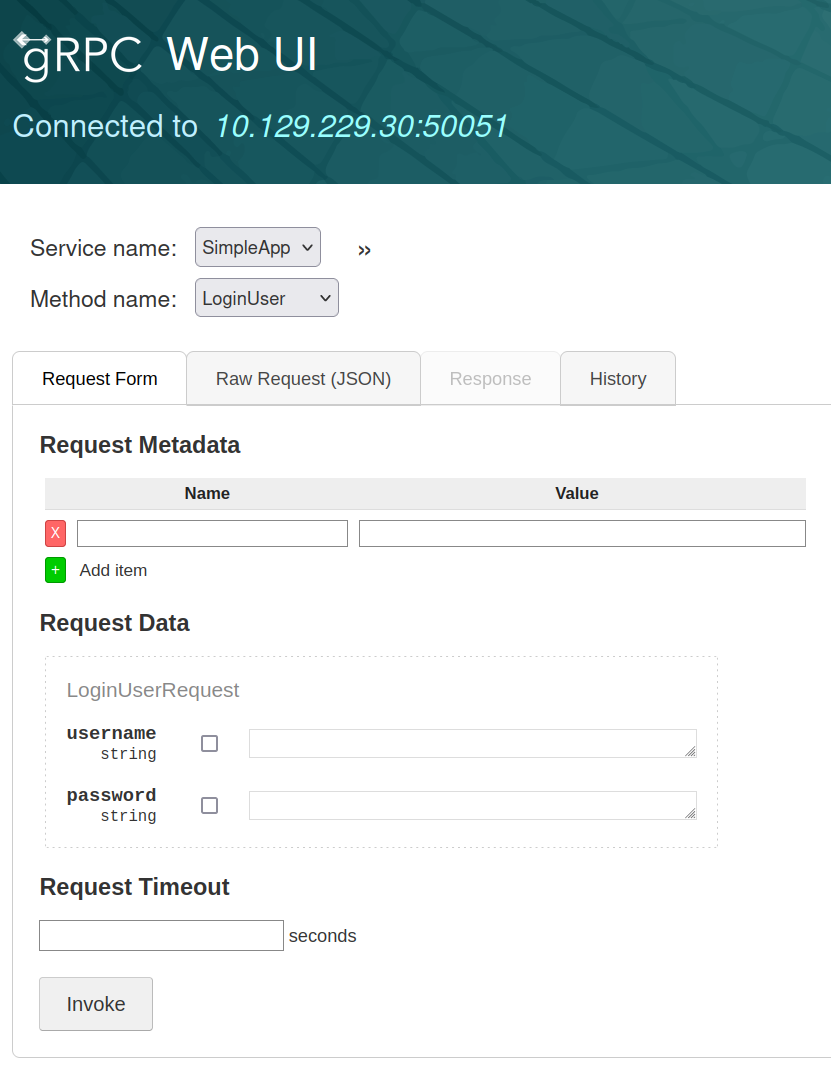Select the Response tab
The height and width of the screenshot is (1077, 831).
[x=490, y=379]
